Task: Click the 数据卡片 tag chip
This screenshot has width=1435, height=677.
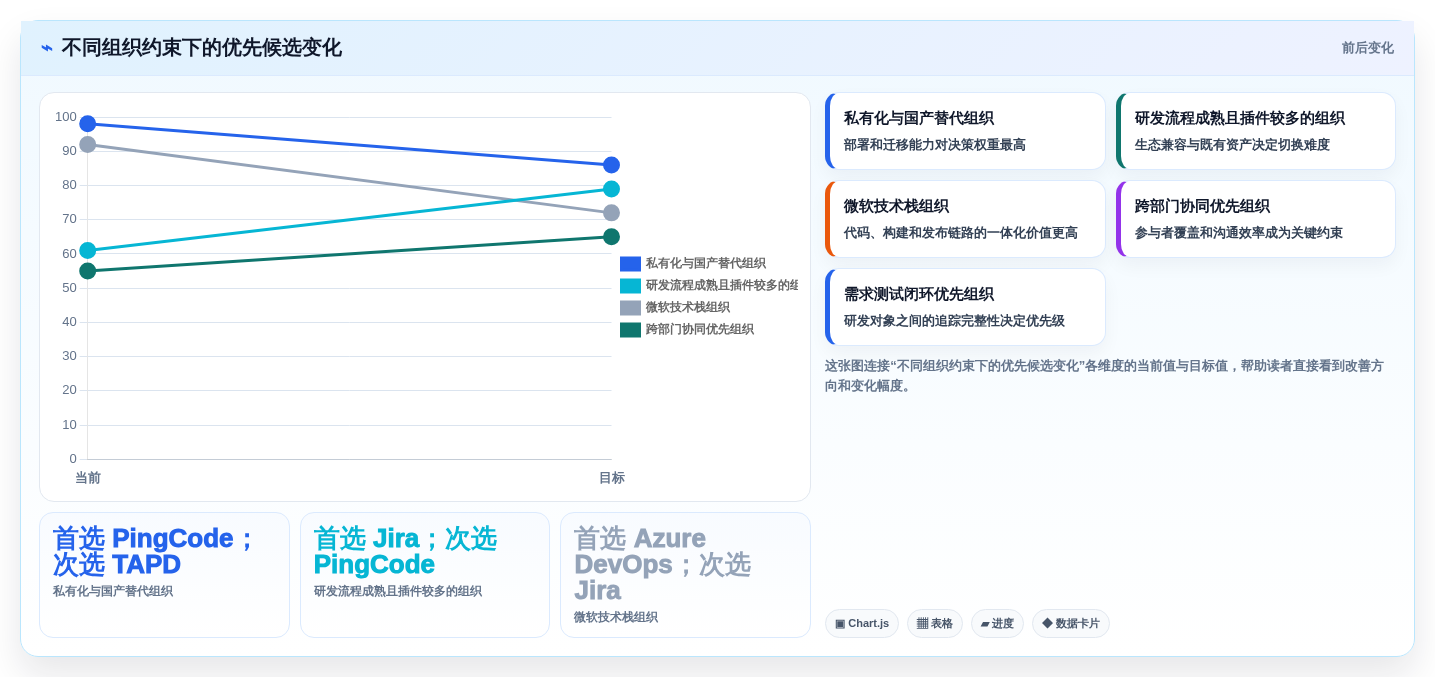Action: tap(1071, 624)
